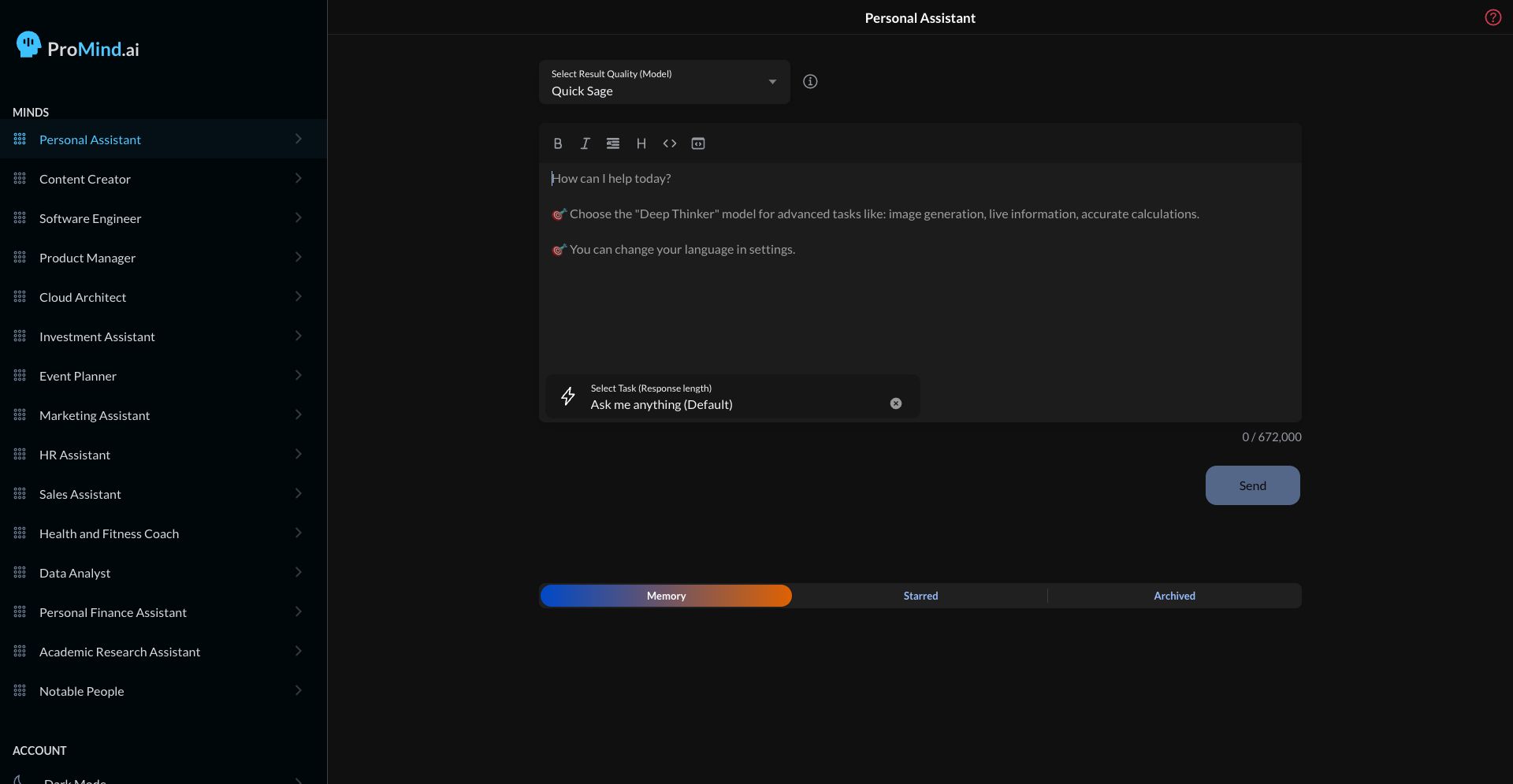Switch to the Starred tab

[920, 596]
